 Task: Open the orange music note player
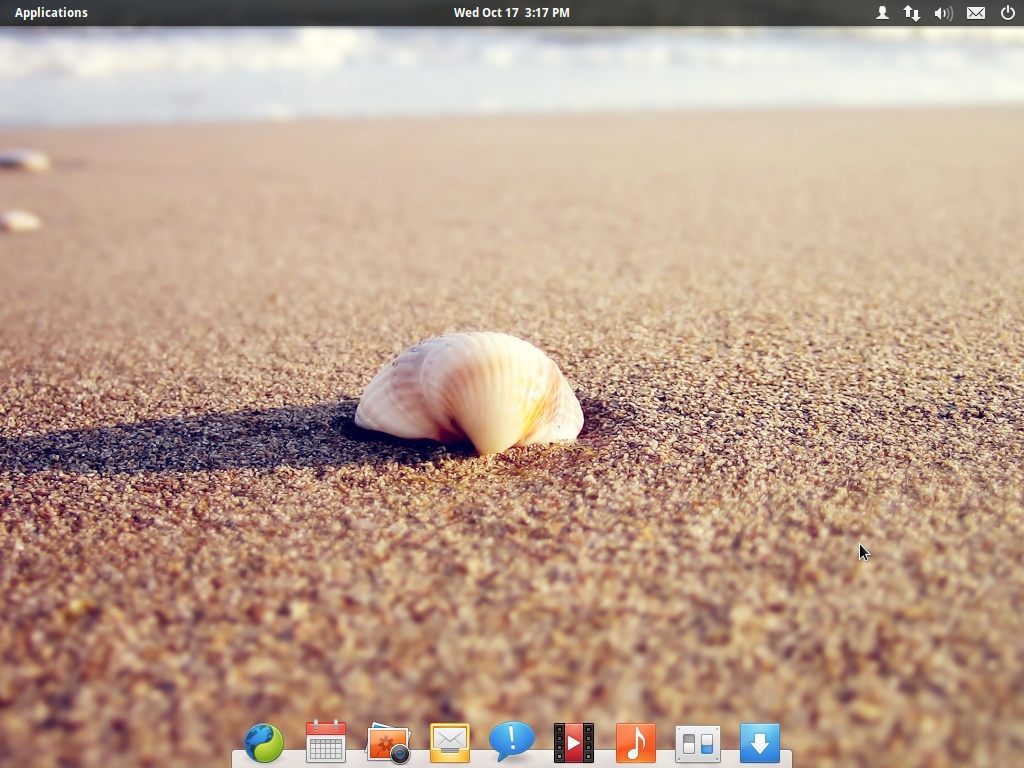(635, 743)
